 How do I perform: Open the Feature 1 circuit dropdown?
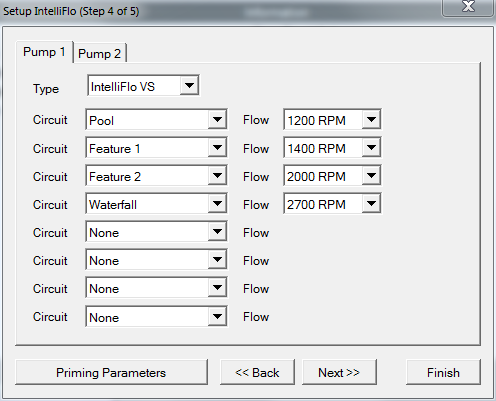click(156, 148)
